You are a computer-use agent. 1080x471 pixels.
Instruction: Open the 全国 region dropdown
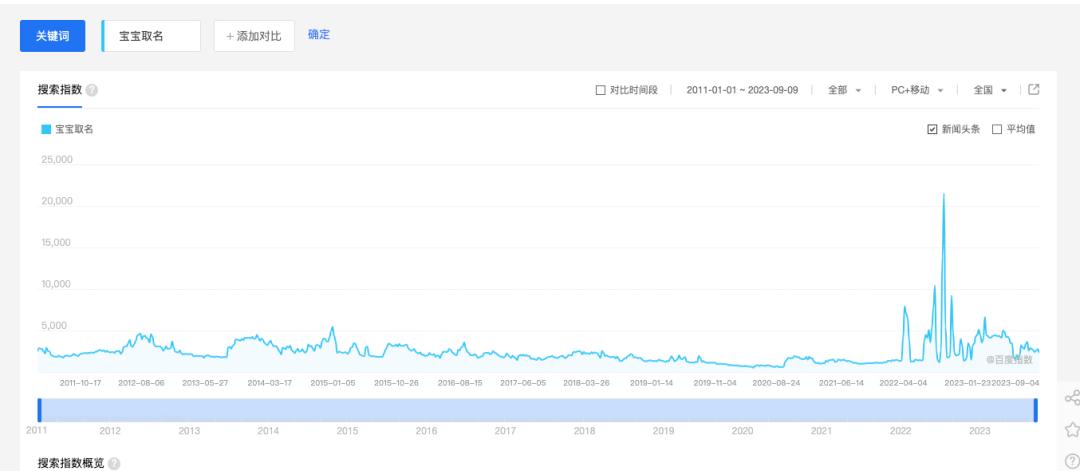pos(990,91)
